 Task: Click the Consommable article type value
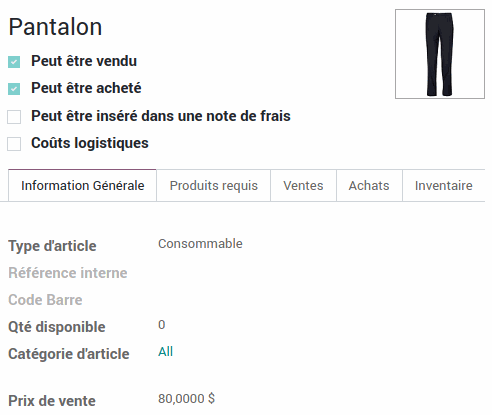coord(200,244)
